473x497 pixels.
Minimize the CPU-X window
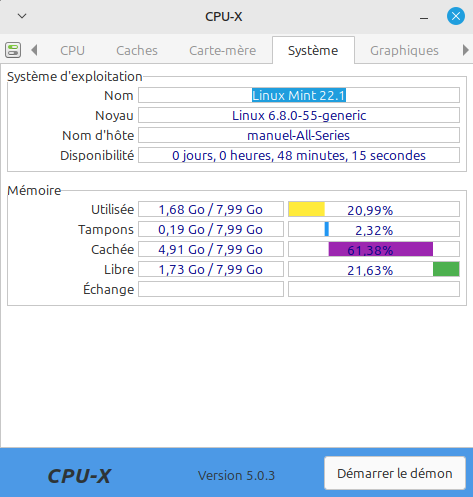pos(424,17)
